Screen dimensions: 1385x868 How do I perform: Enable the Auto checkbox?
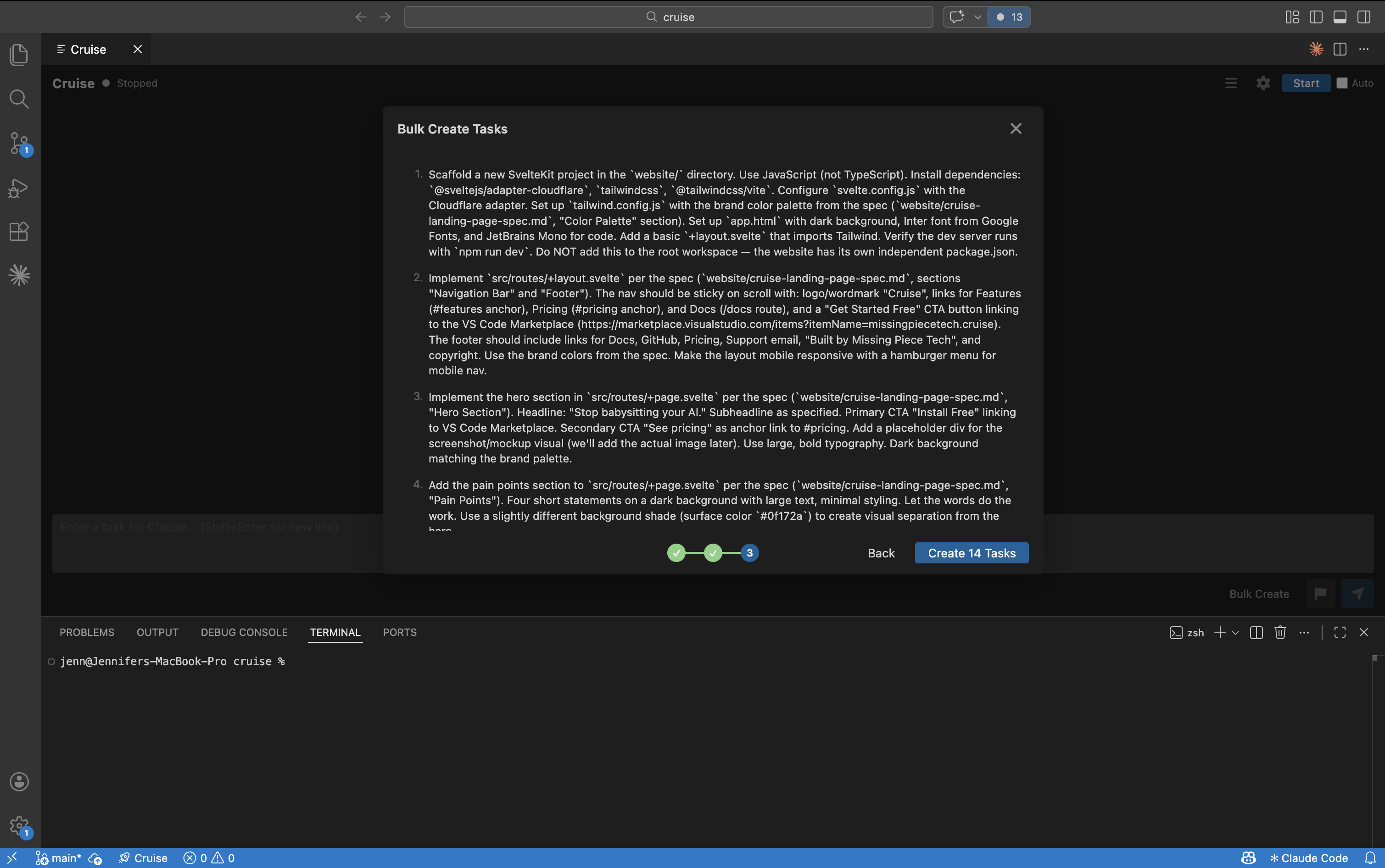tap(1342, 83)
